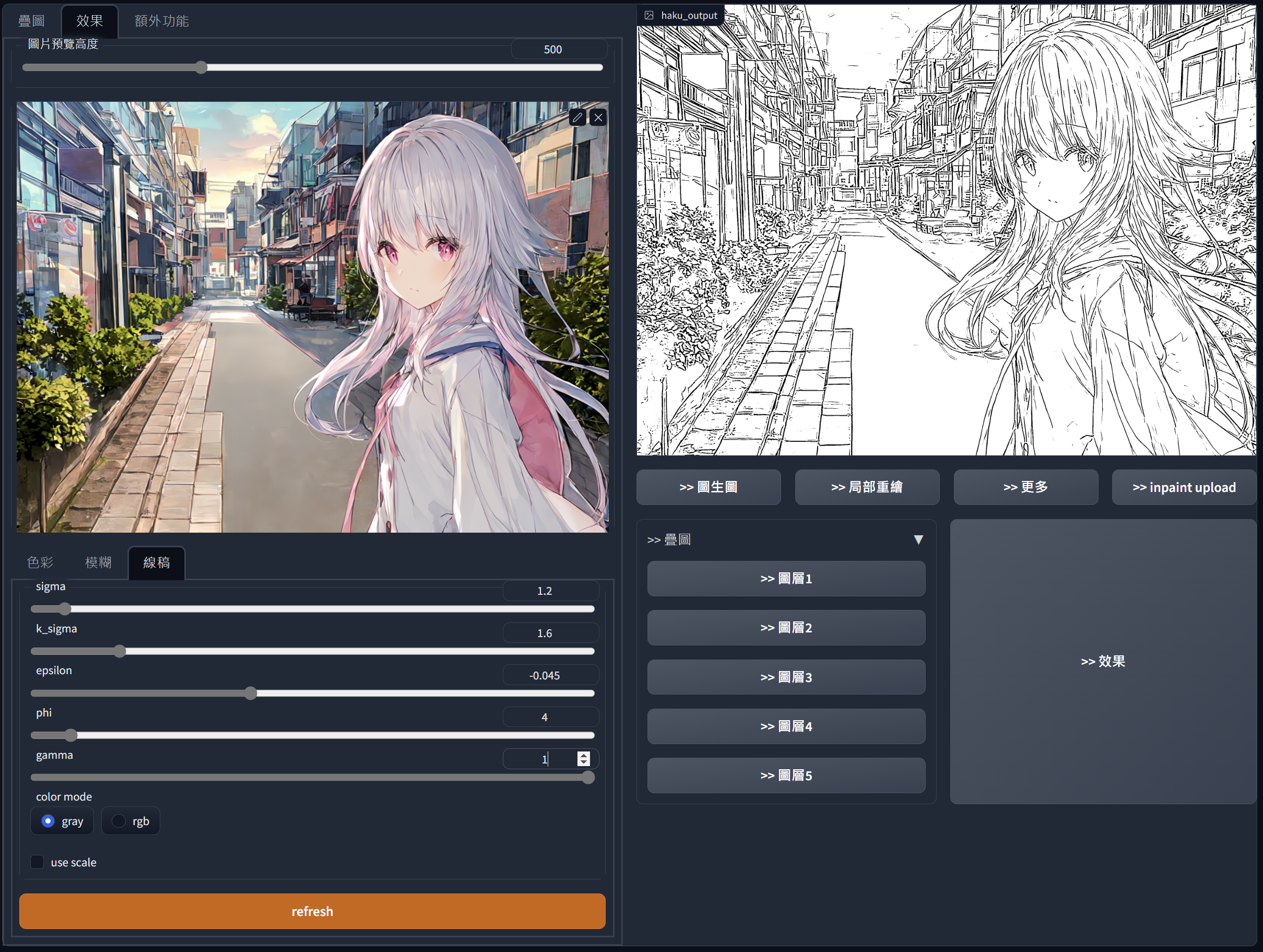Image resolution: width=1263 pixels, height=952 pixels.
Task: Click the haku_output image label icon
Action: click(x=649, y=16)
